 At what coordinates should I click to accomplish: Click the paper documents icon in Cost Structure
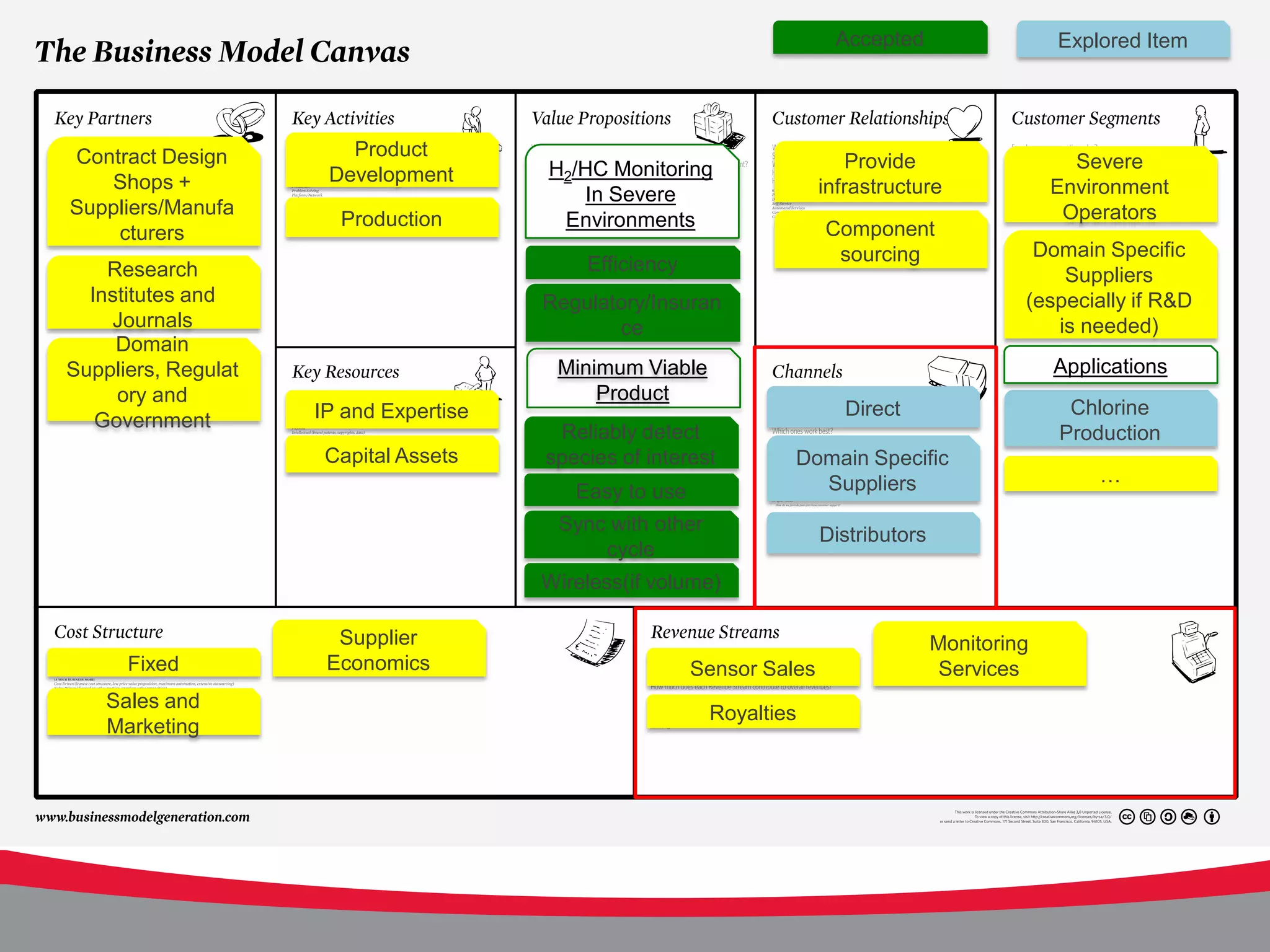pos(596,643)
